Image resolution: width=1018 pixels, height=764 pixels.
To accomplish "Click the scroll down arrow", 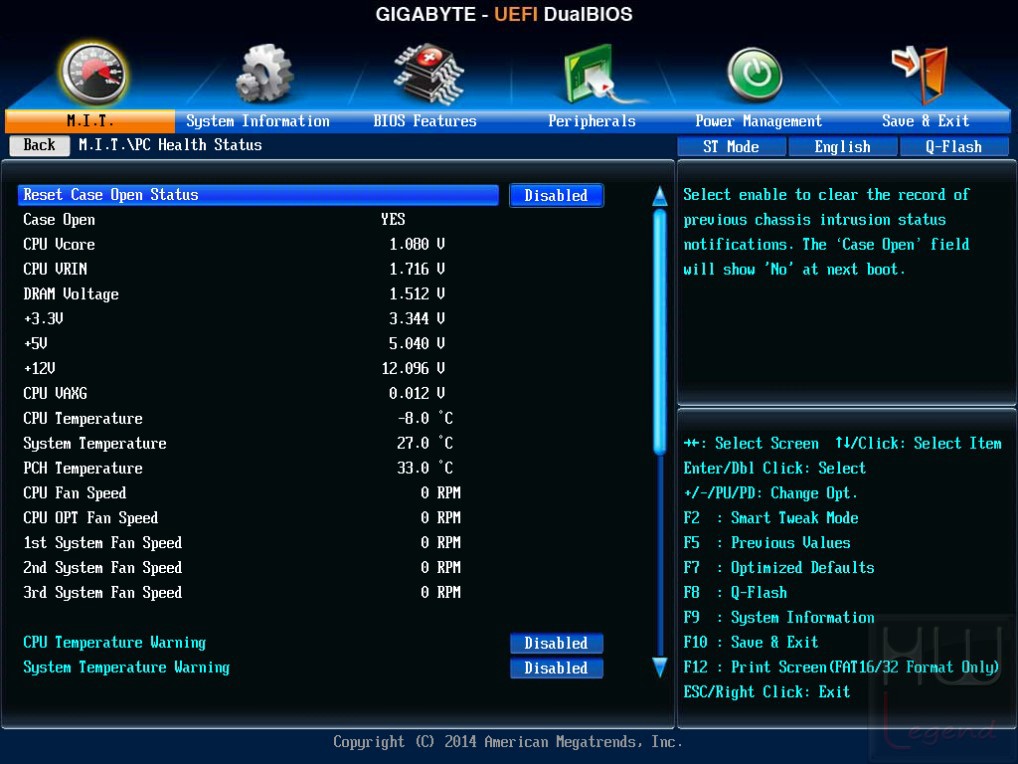I will tap(660, 667).
